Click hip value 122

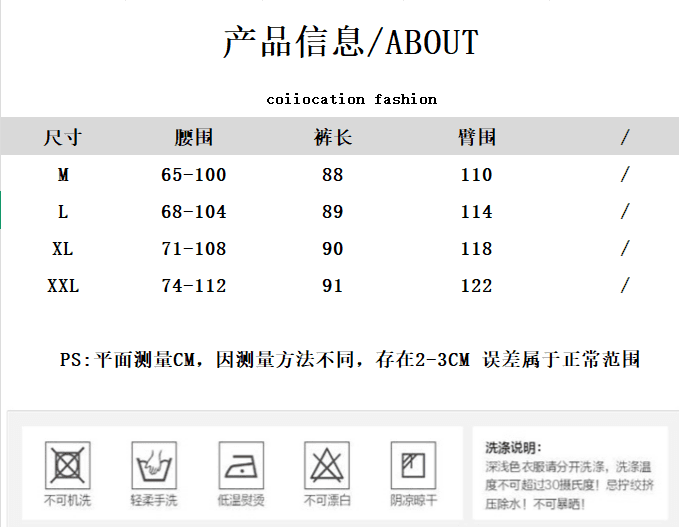476,286
